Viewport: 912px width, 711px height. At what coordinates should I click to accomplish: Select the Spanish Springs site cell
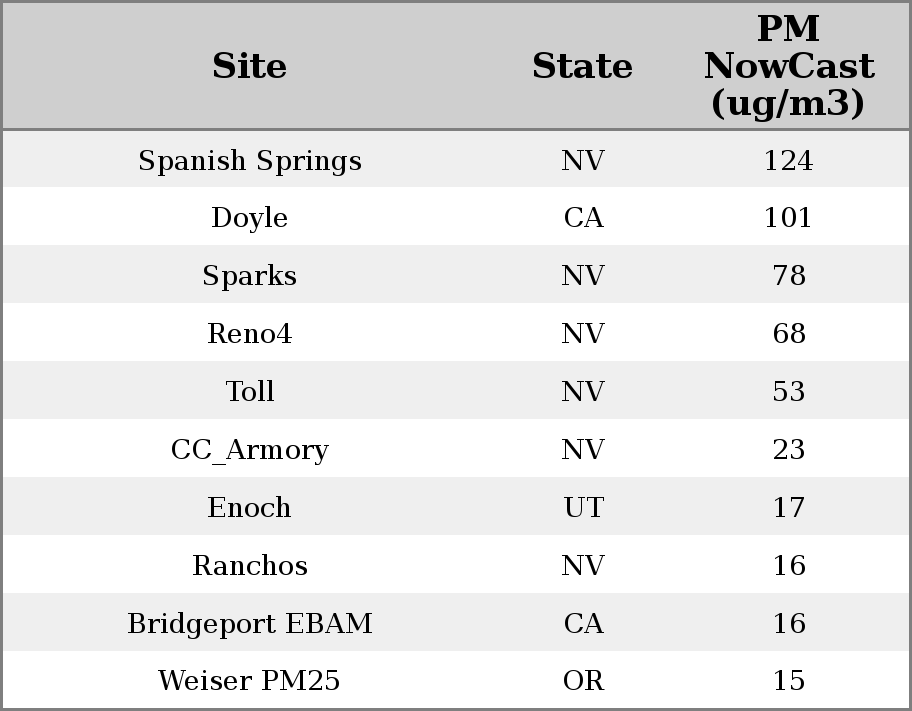click(249, 161)
